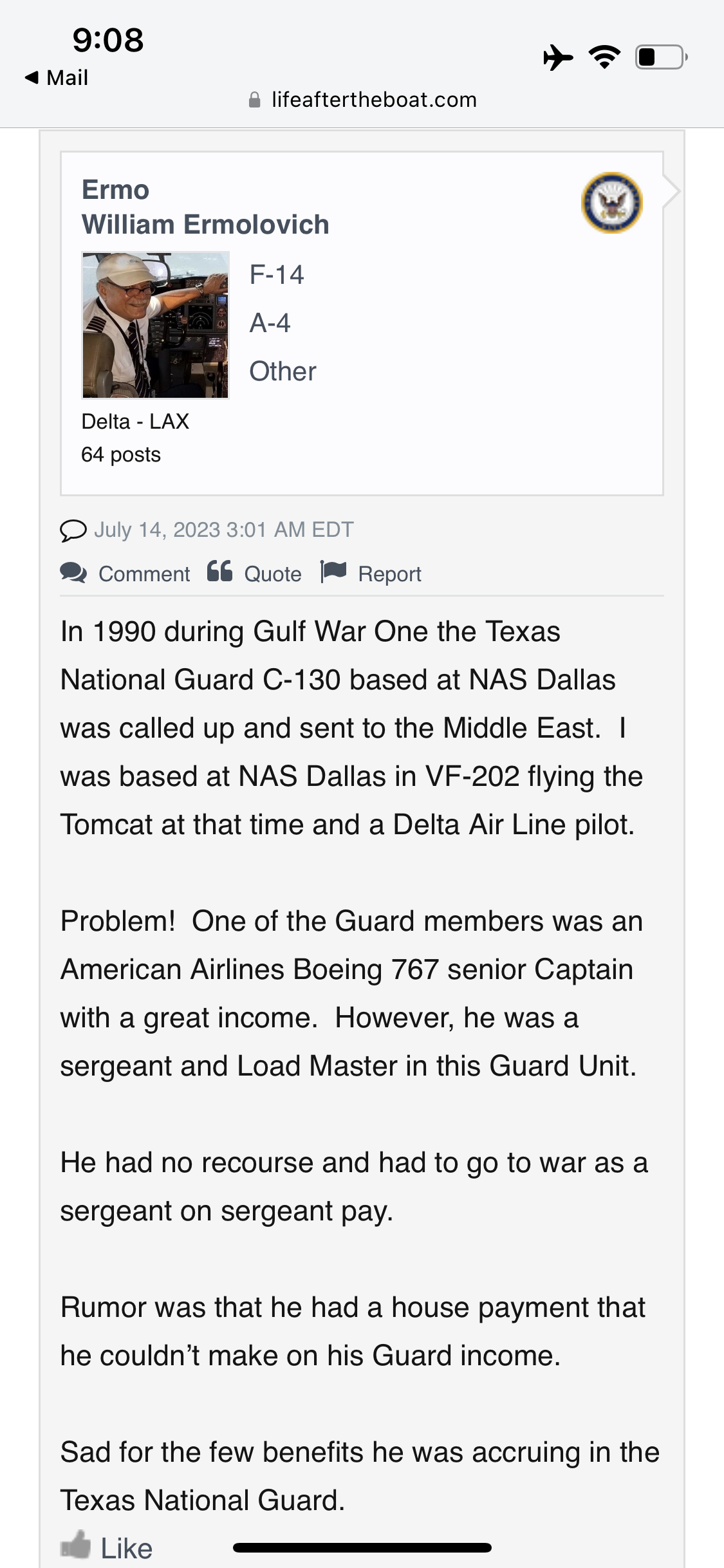Image resolution: width=724 pixels, height=1568 pixels.
Task: Tap the July 14, 2023 post timestamp
Action: click(224, 530)
